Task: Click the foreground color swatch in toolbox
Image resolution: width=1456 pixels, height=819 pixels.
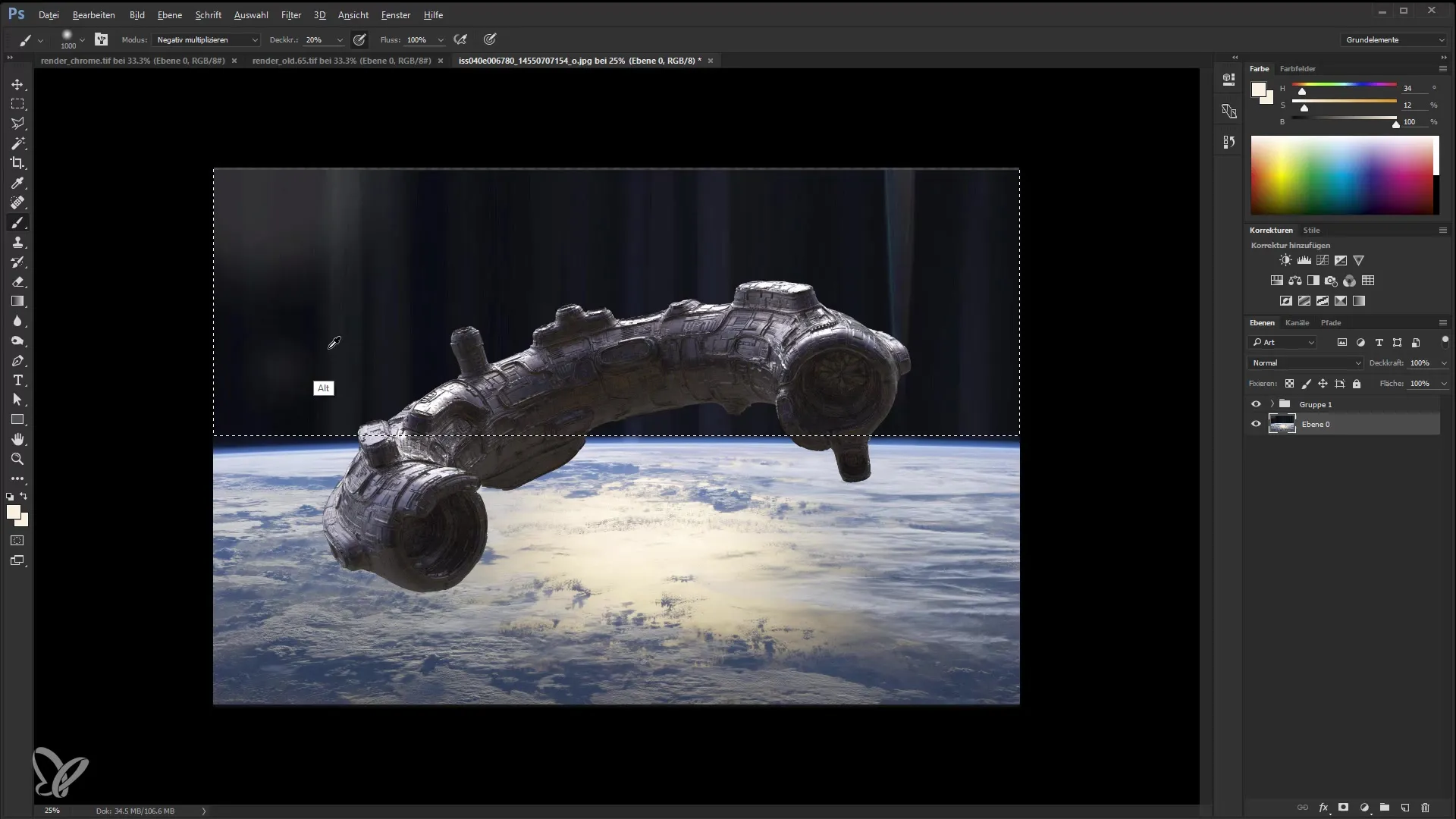Action: pyautogui.click(x=13, y=513)
